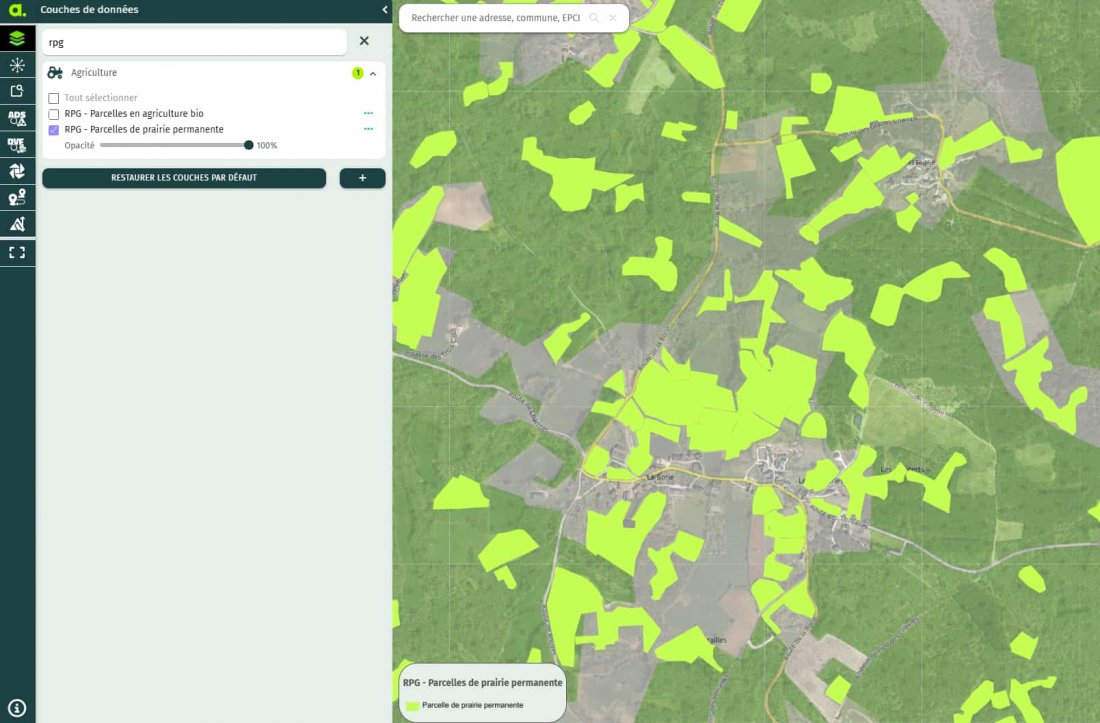Viewport: 1100px width, 723px height.
Task: Open the route markers sidebar tool
Action: (17, 197)
